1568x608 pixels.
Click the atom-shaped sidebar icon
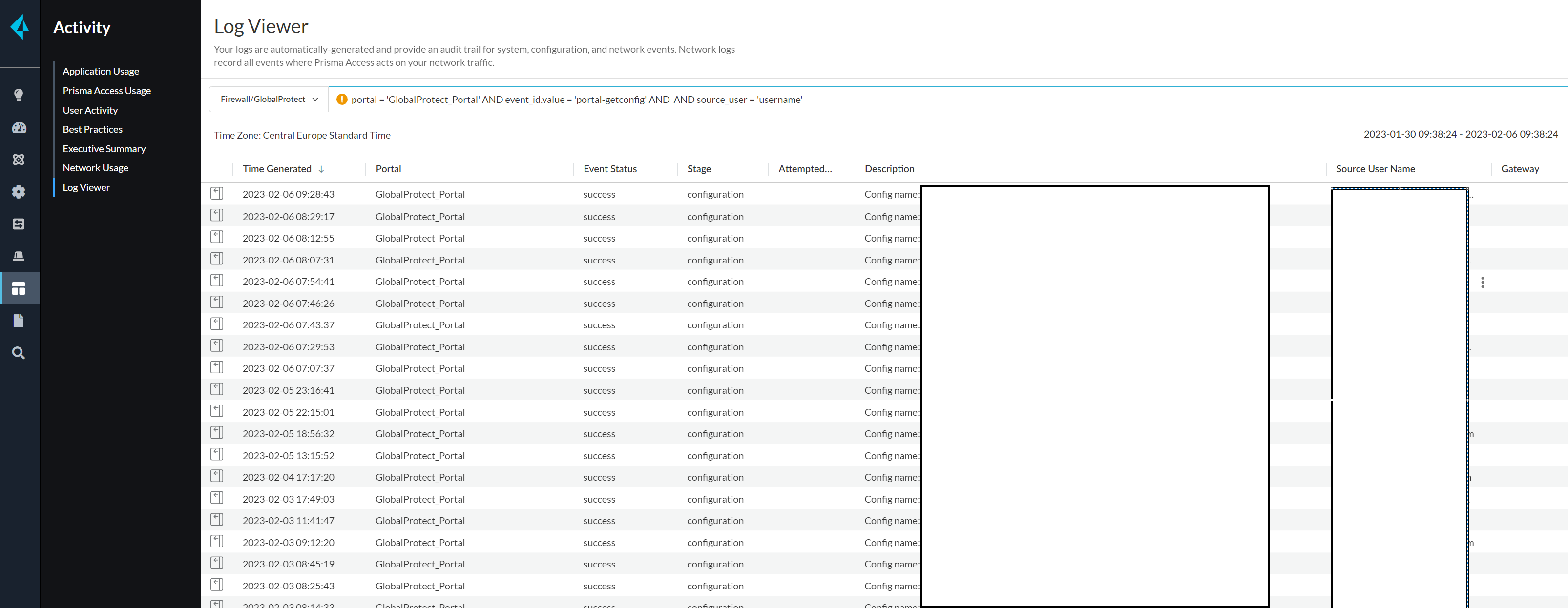(x=19, y=159)
